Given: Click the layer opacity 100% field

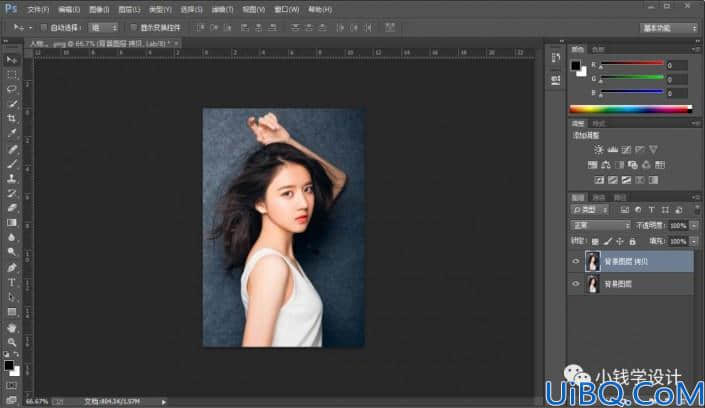Looking at the screenshot, I should pos(678,225).
